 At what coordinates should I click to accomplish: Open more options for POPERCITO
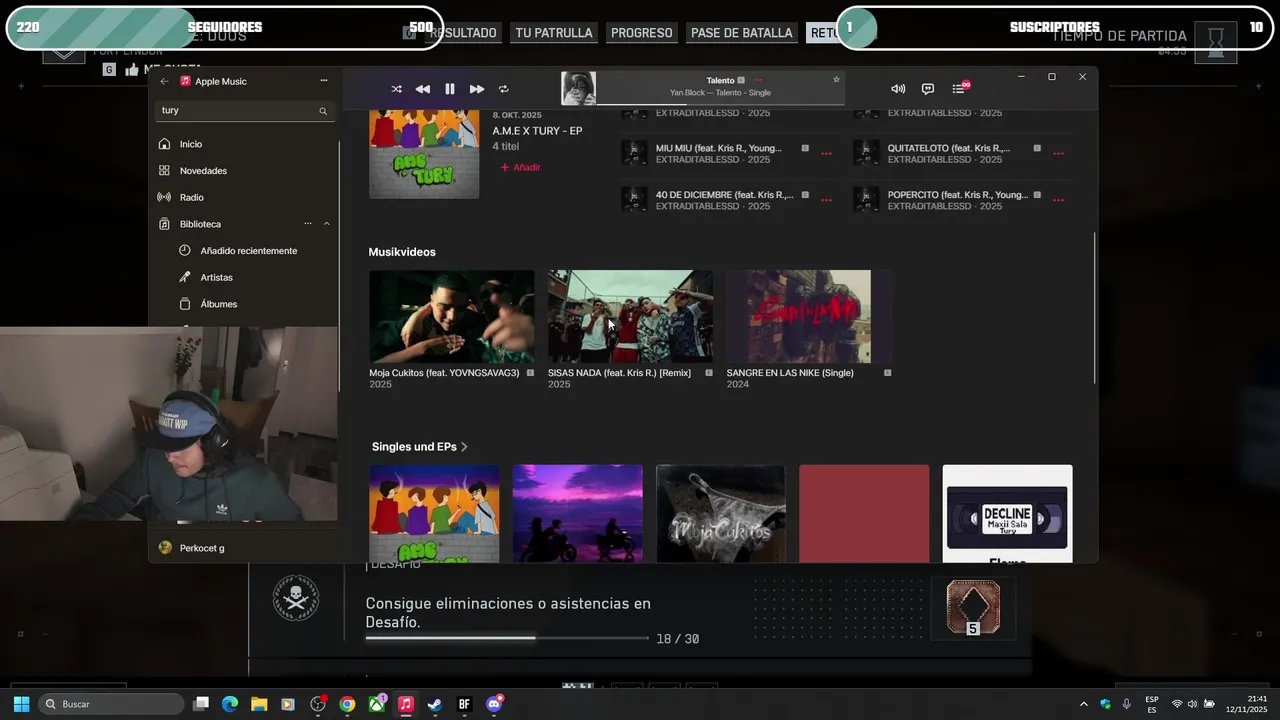[1058, 201]
